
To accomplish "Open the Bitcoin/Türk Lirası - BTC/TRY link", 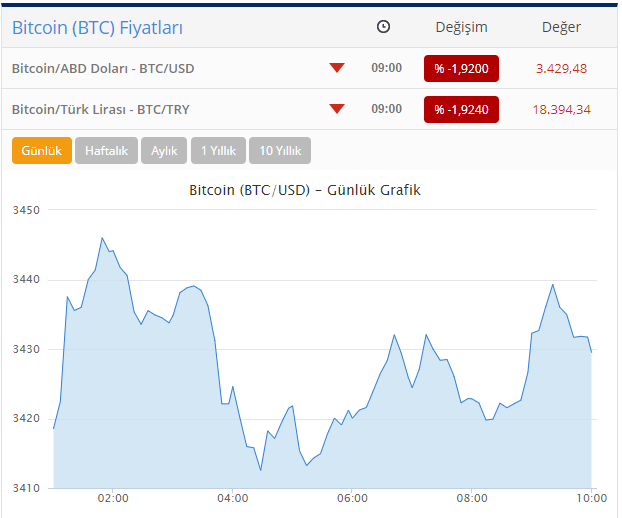I will tap(101, 109).
